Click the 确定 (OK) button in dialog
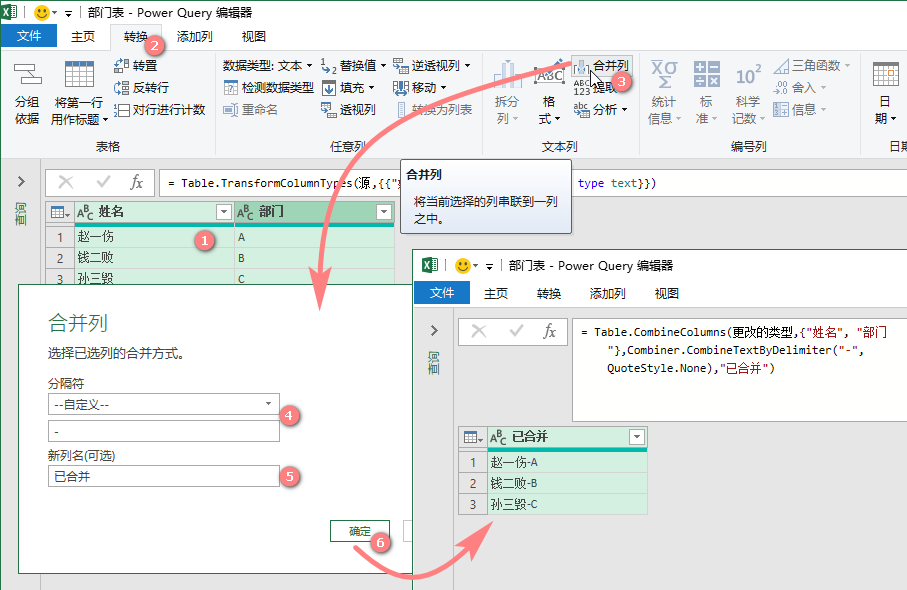The width and height of the screenshot is (907, 590). (x=359, y=532)
